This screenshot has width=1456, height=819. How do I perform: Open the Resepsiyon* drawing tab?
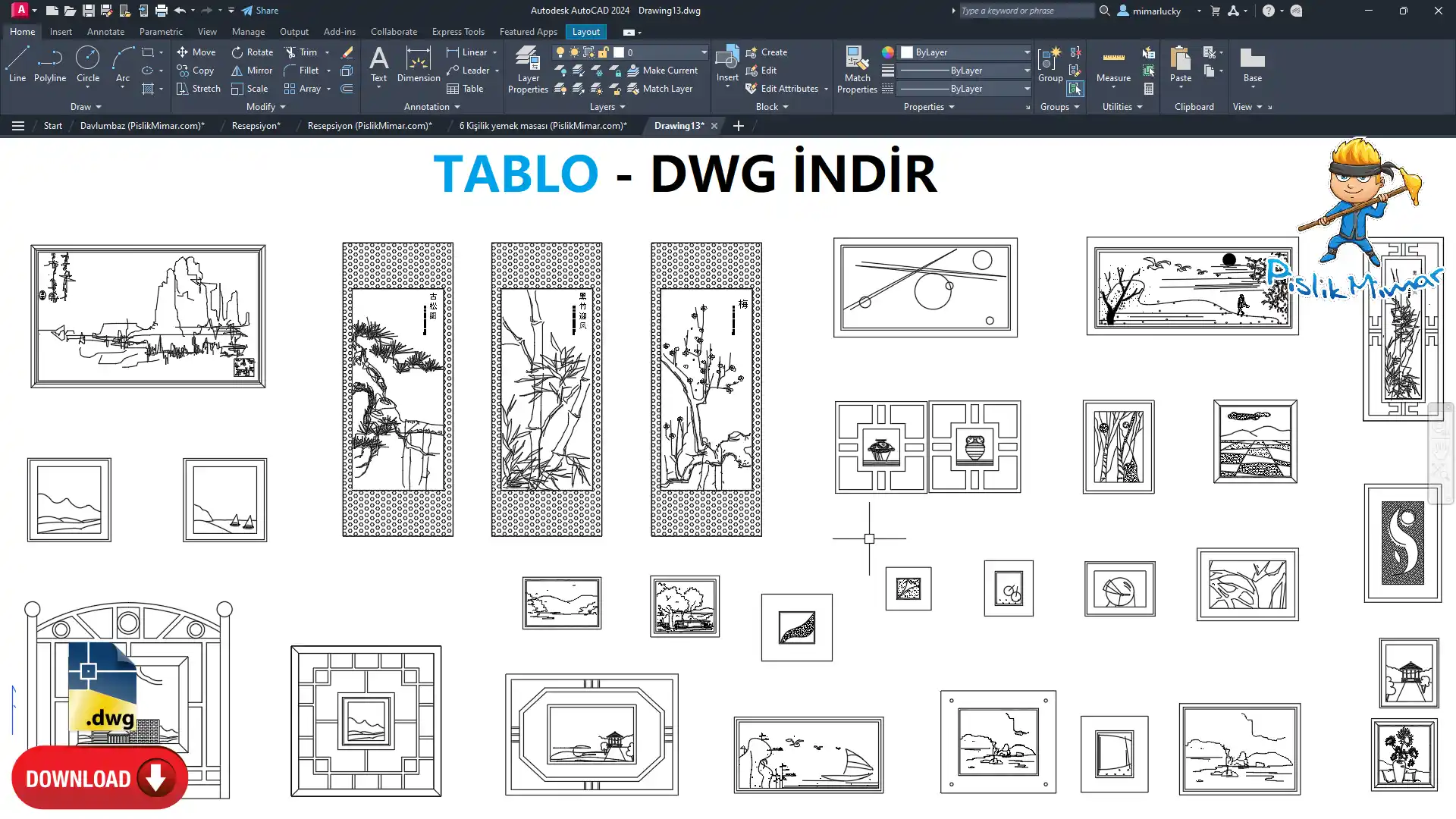(x=256, y=126)
